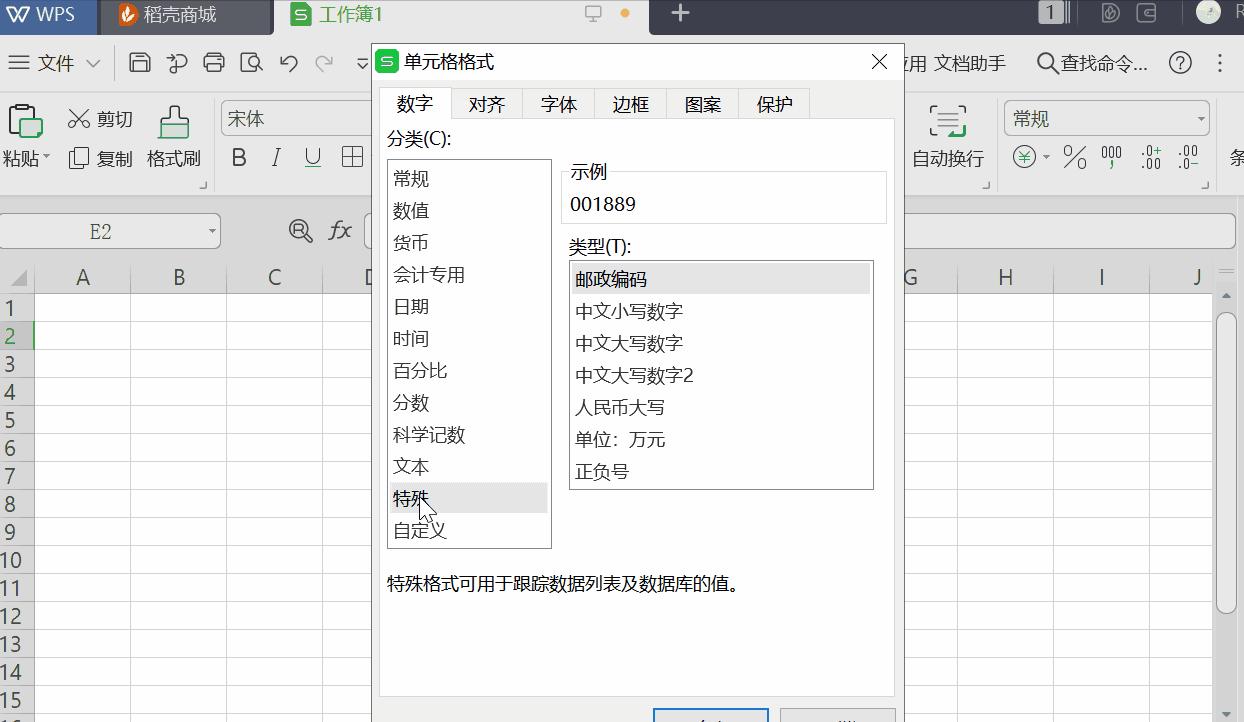The height and width of the screenshot is (722, 1244).
Task: Select 文本 in the category list
Action: [x=409, y=466]
